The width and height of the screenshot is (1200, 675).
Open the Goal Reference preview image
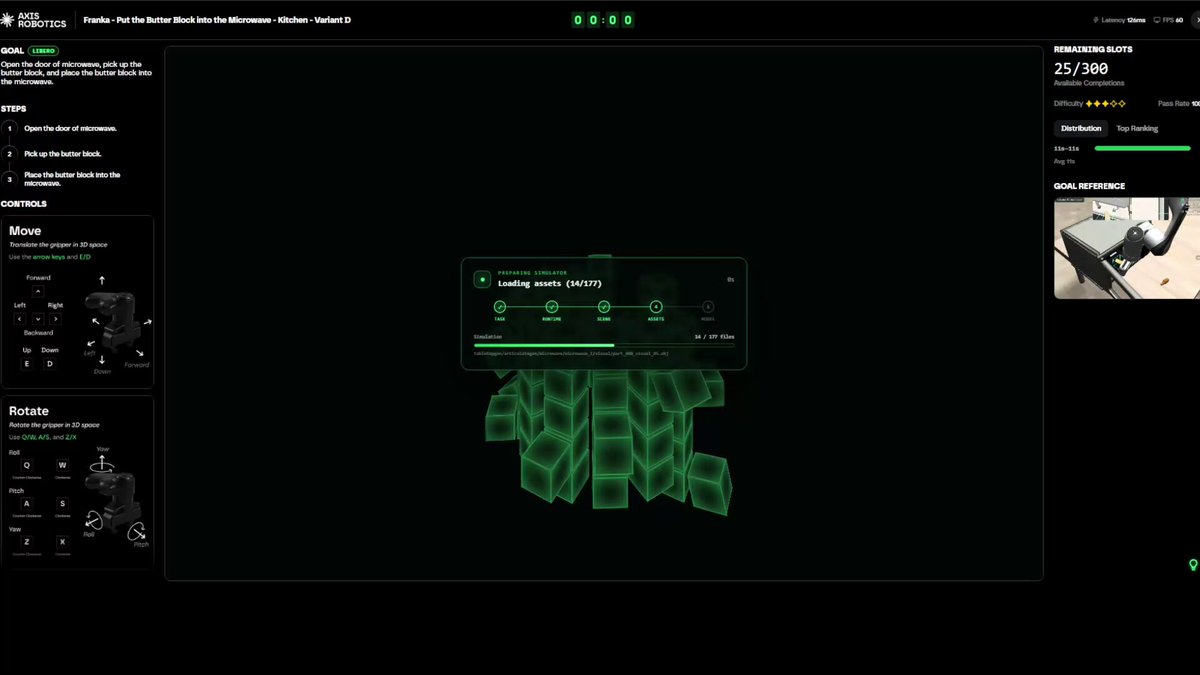1127,248
